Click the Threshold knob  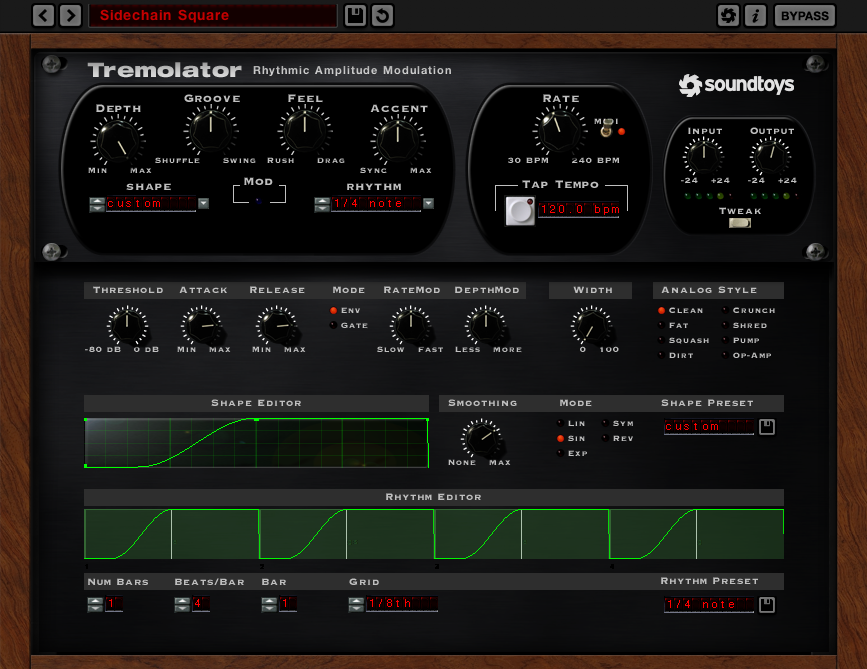click(x=127, y=326)
